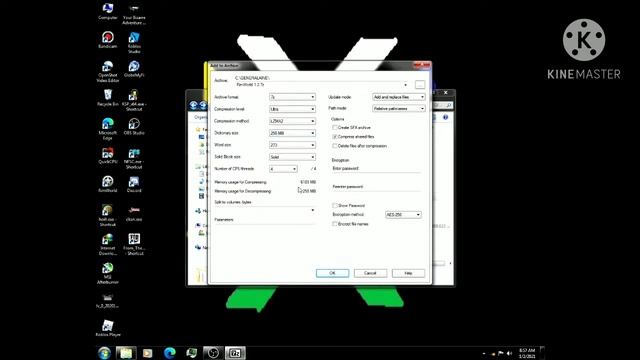Click the Explorer window back arrow
This screenshot has width=640, height=360.
[193, 106]
